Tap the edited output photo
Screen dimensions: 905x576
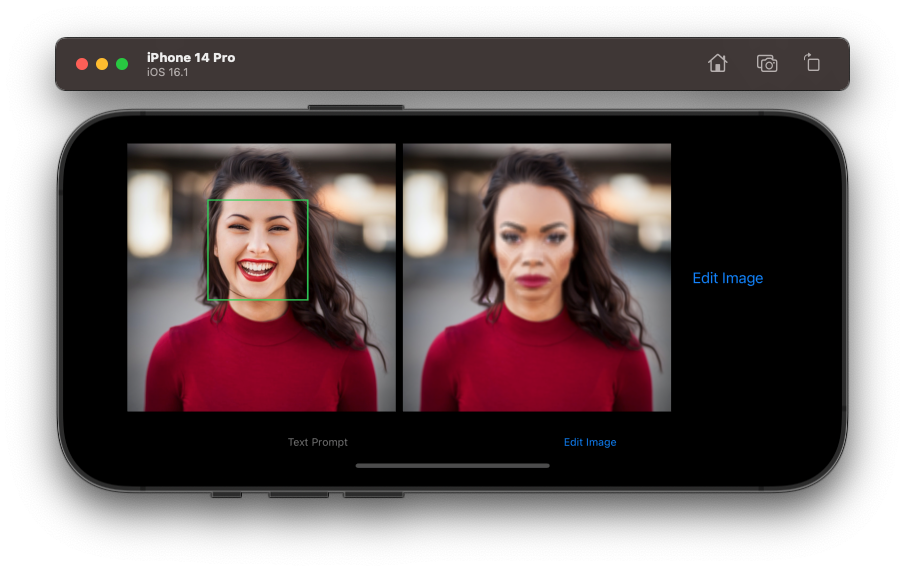pos(537,278)
